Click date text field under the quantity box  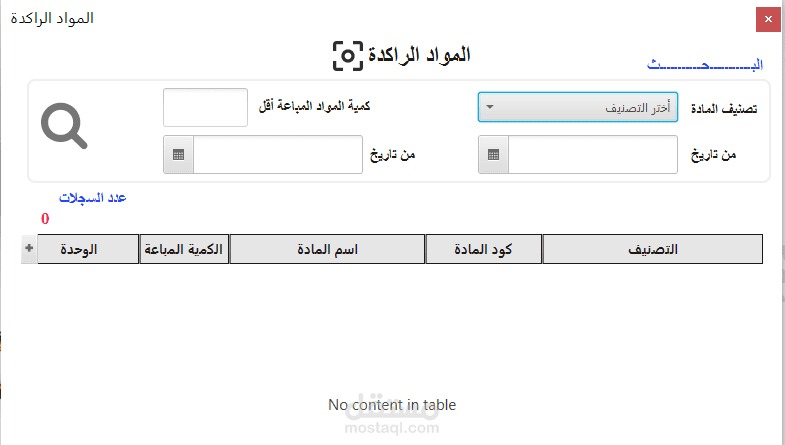tap(277, 155)
